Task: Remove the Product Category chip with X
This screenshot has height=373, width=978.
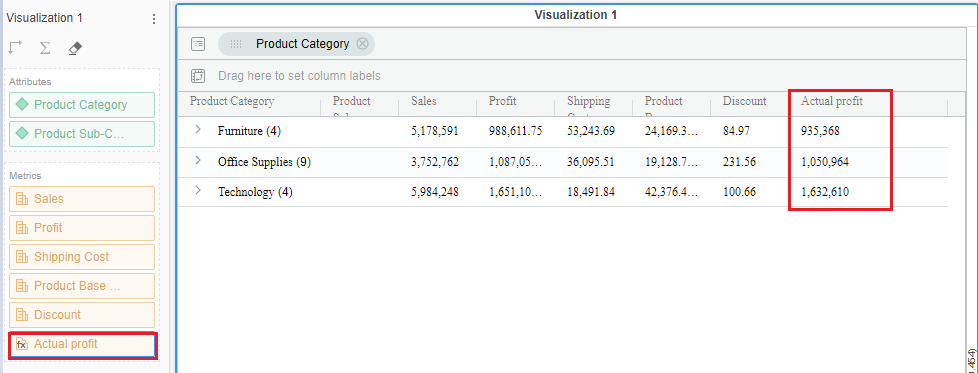Action: click(362, 44)
